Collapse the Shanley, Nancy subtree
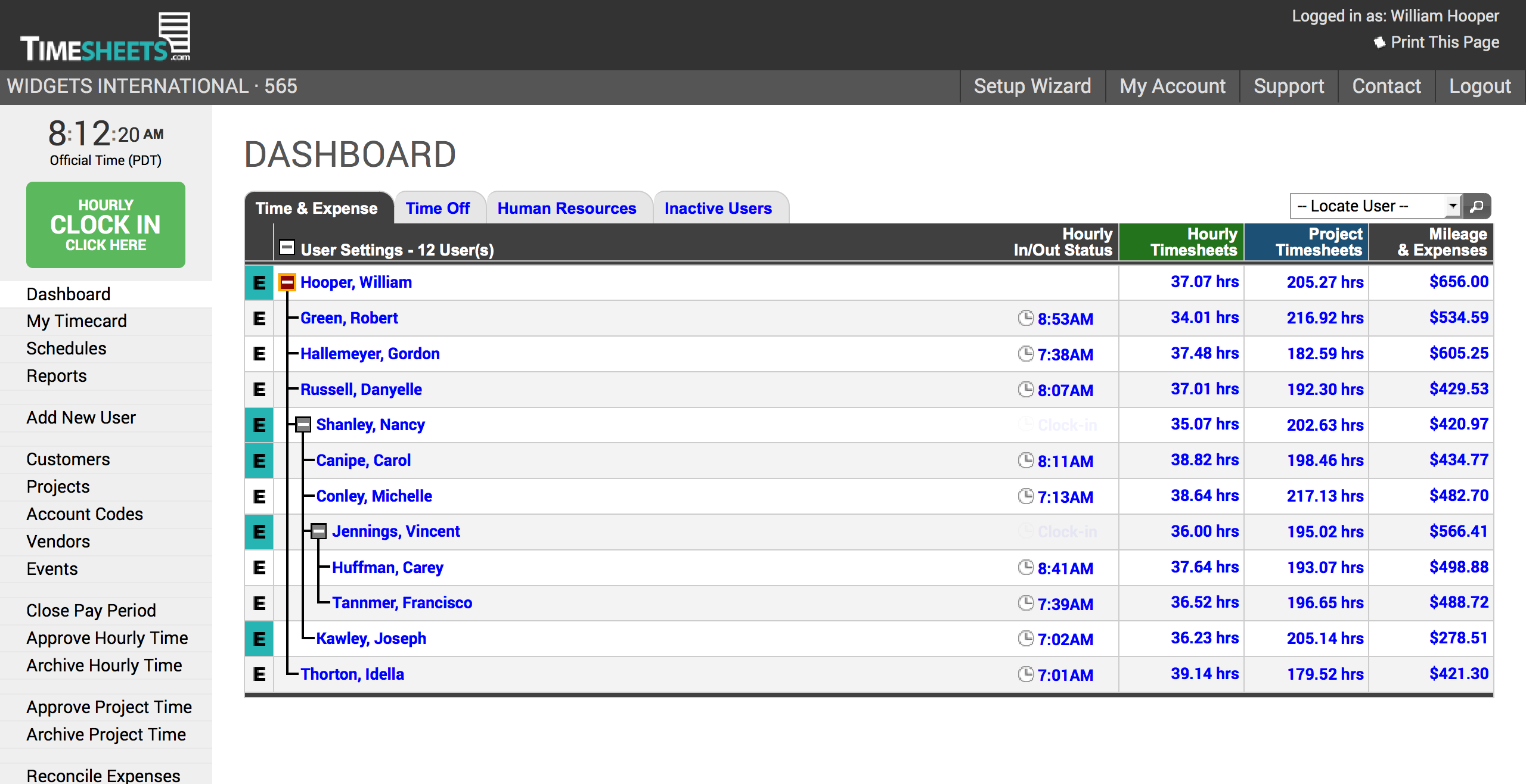The height and width of the screenshot is (784, 1526). click(x=303, y=425)
